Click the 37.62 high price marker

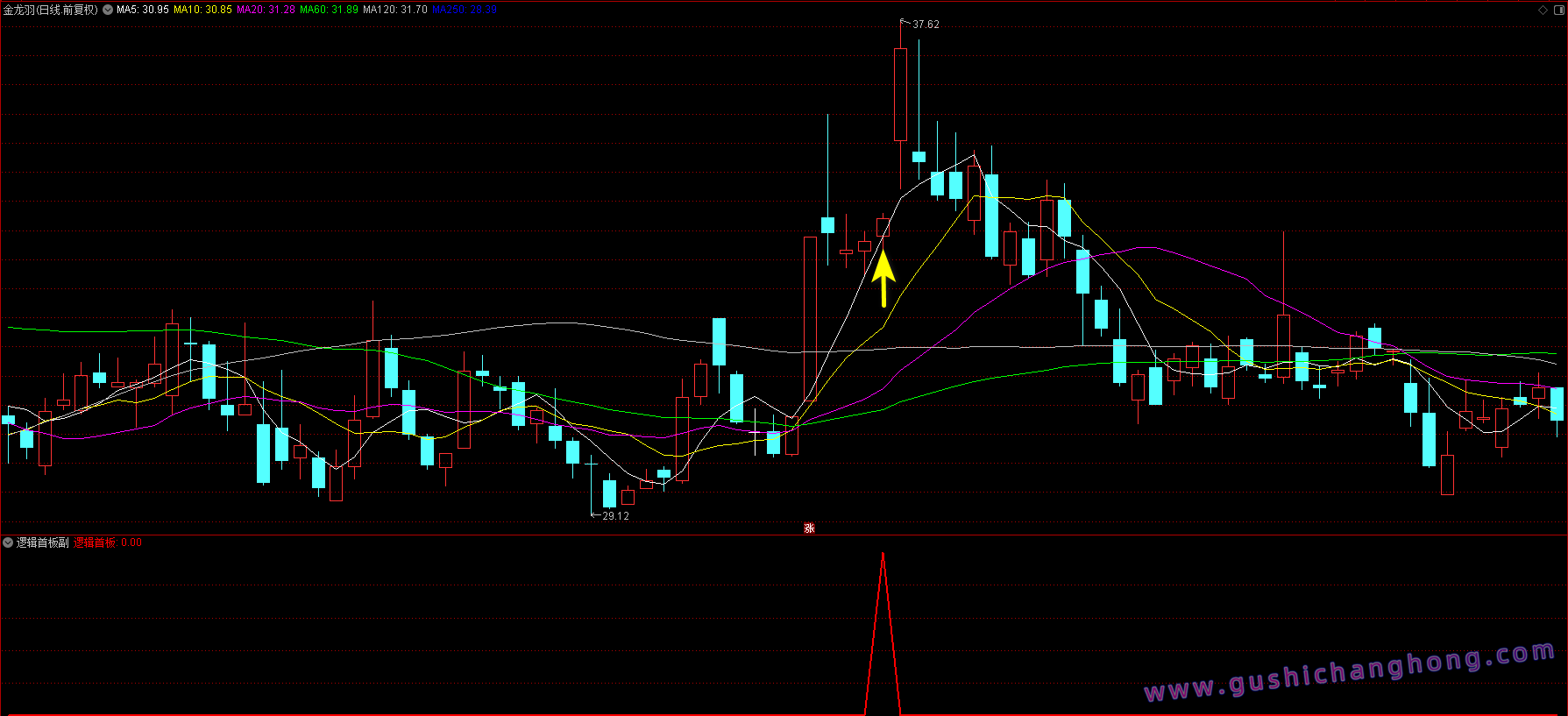click(x=925, y=25)
